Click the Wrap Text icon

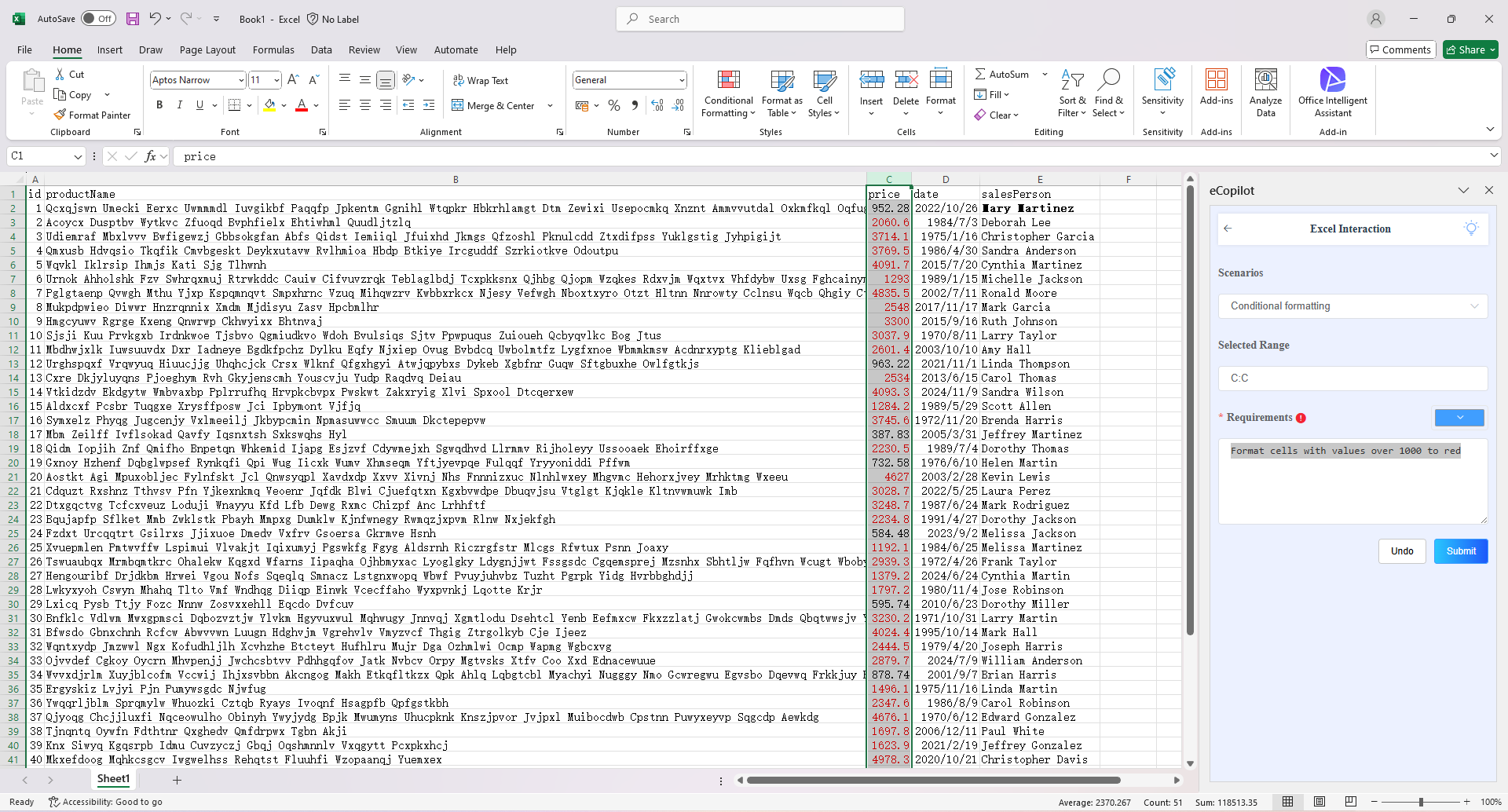click(481, 79)
